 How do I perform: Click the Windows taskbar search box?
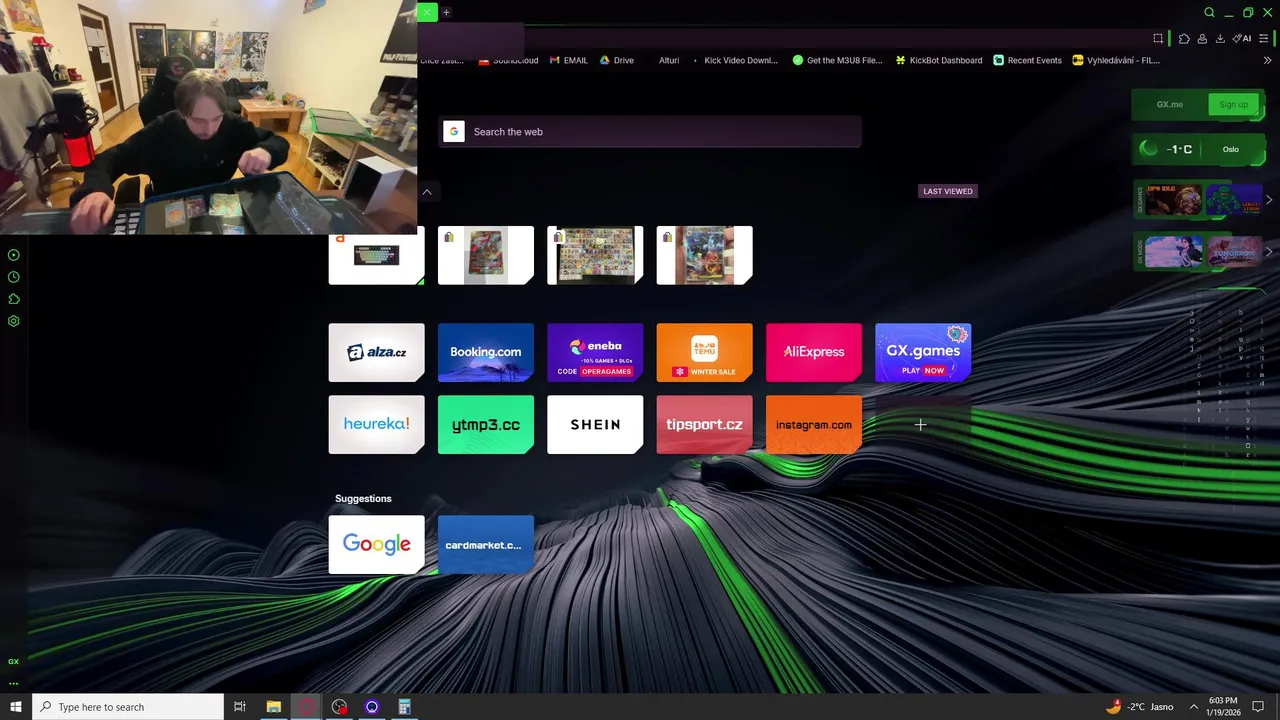[128, 707]
